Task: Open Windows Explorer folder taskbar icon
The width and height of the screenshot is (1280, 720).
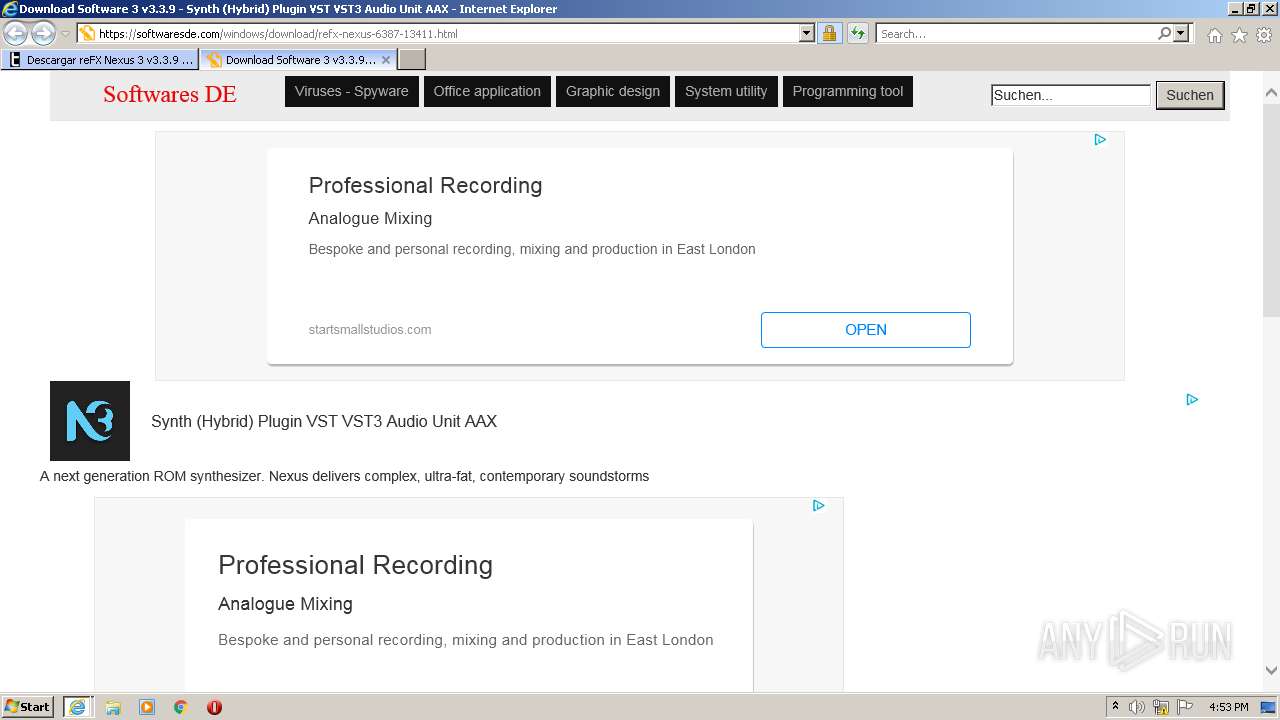Action: click(113, 707)
